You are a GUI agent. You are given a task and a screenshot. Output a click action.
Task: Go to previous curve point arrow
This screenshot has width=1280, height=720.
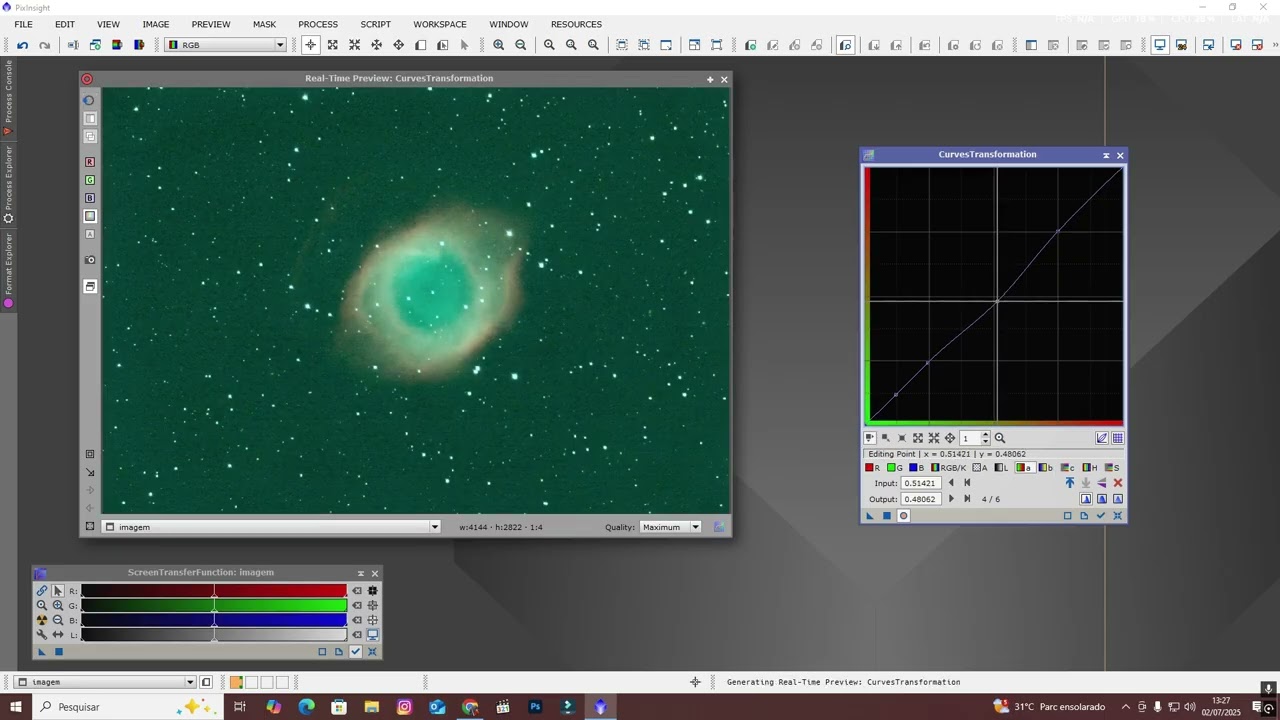[951, 483]
